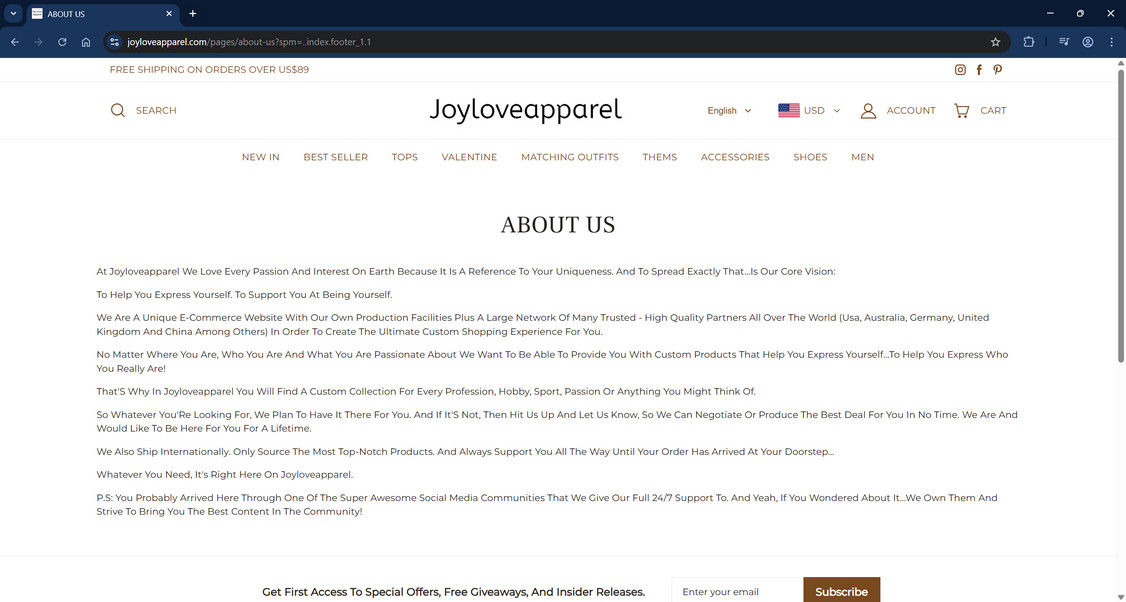The width and height of the screenshot is (1126, 602).
Task: Click the 'Get First Access To Special Offers' text
Action: click(x=453, y=592)
